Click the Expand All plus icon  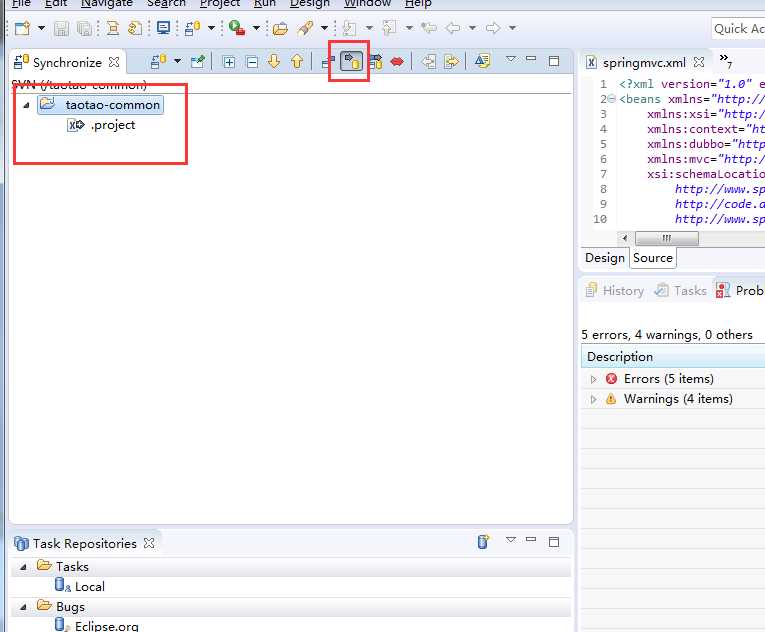(x=228, y=62)
